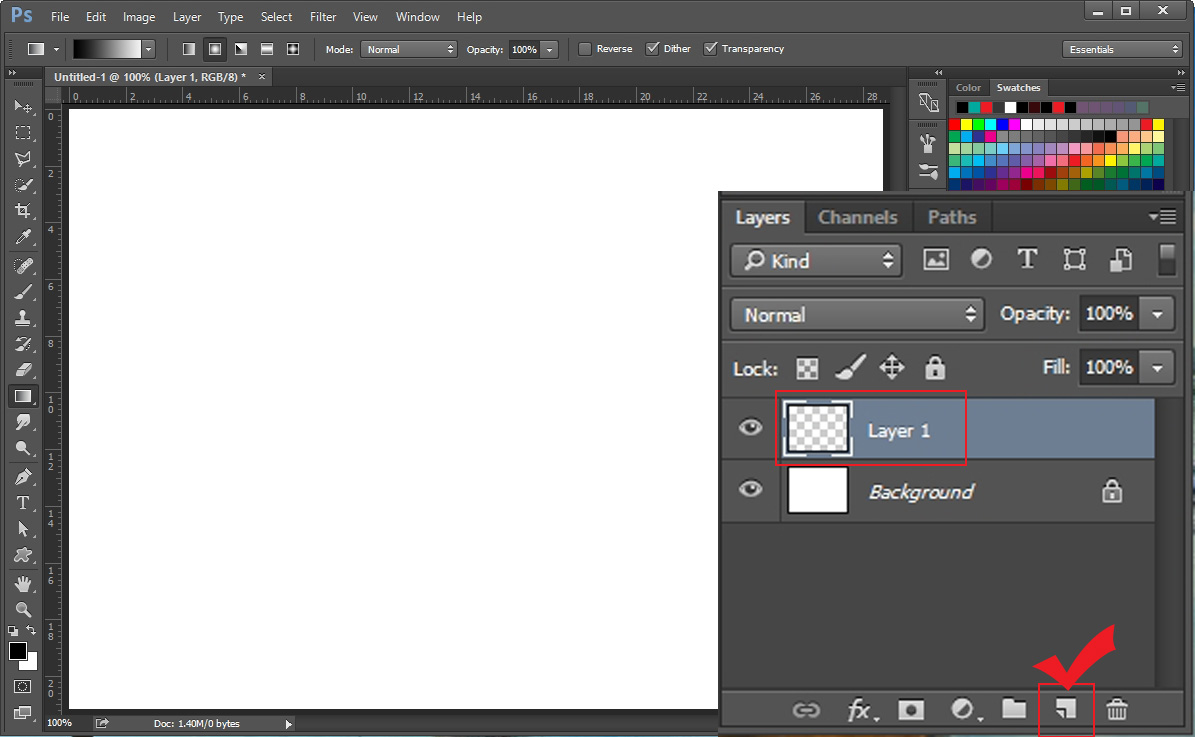
Task: Open the gradient picker dropdown arrow
Action: (149, 50)
